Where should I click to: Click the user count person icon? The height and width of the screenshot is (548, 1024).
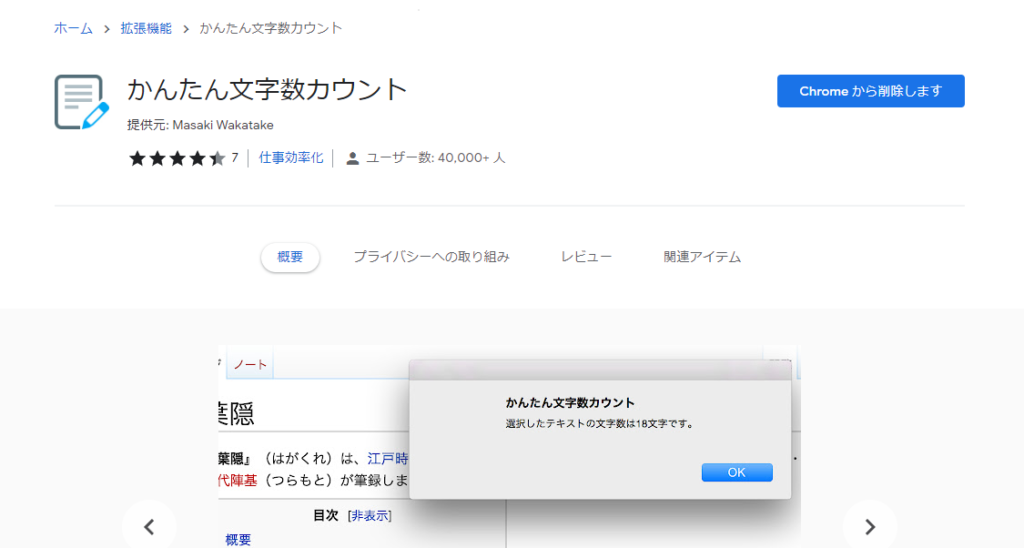pos(352,158)
